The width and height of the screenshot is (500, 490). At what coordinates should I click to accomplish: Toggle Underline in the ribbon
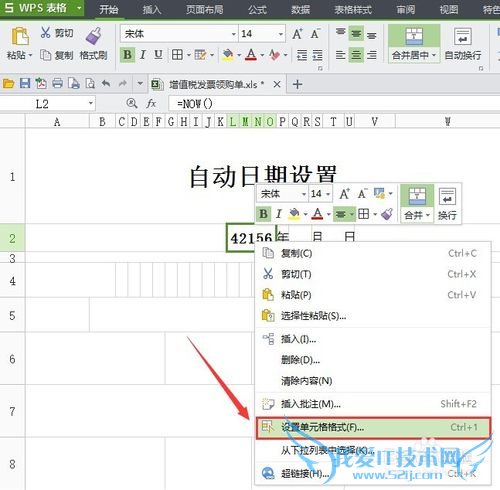pos(158,55)
